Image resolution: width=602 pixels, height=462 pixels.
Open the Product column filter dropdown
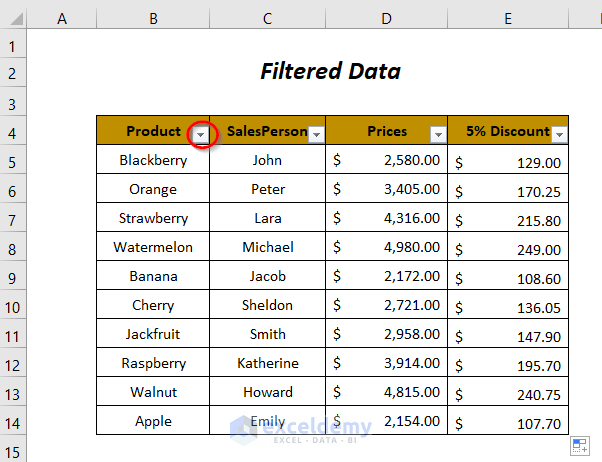[202, 133]
